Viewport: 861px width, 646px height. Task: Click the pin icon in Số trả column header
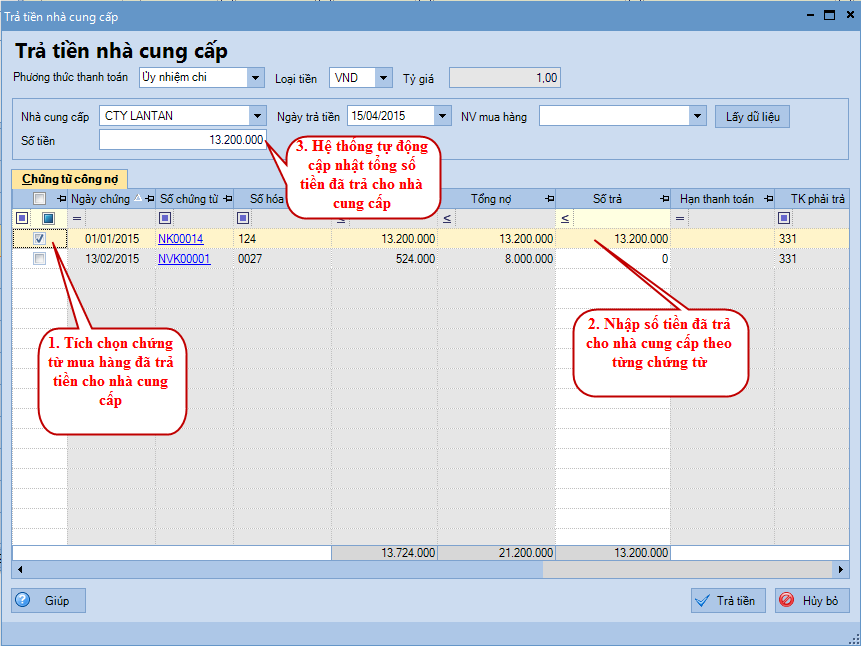coord(662,199)
